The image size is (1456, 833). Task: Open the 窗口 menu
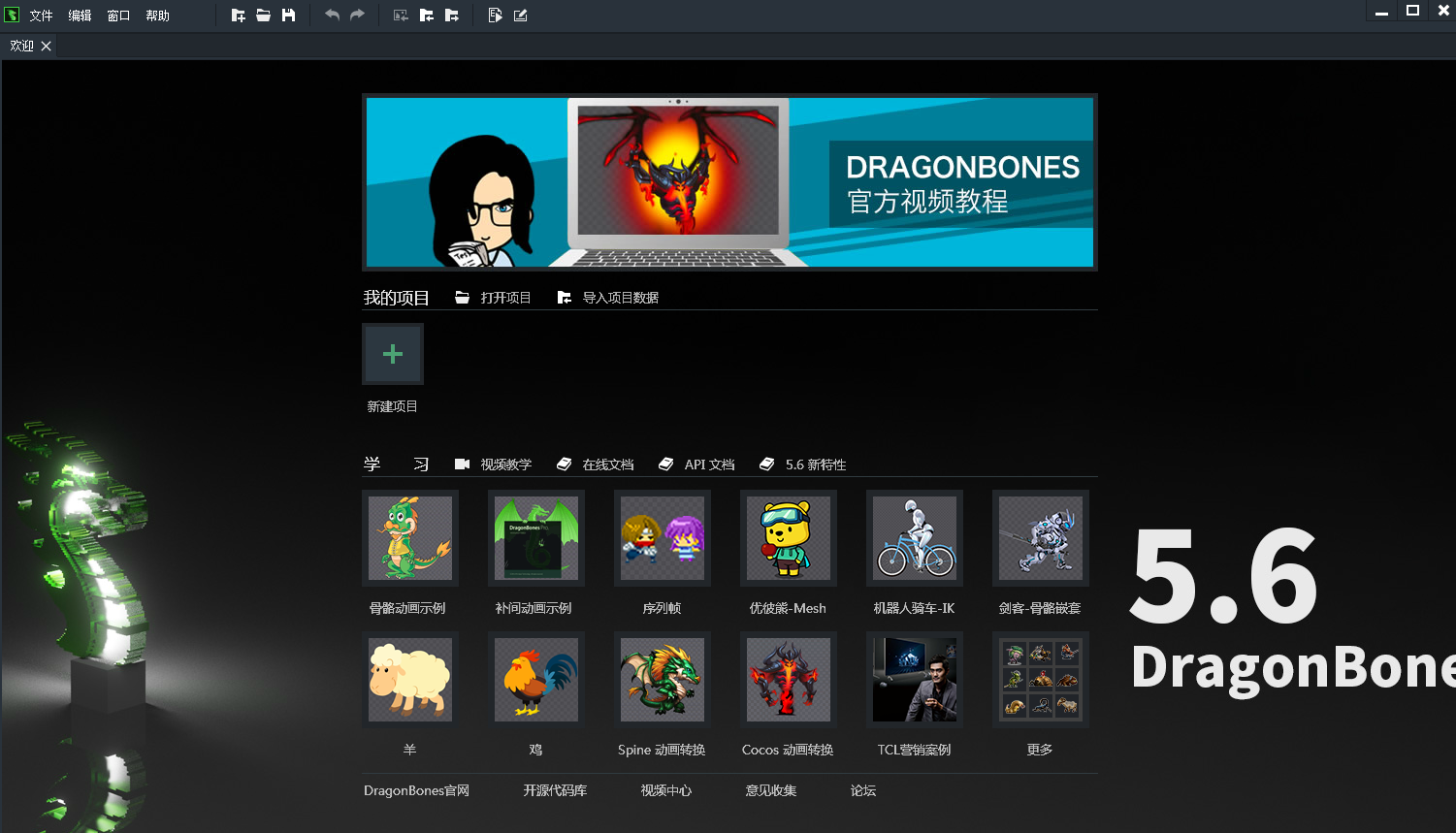coord(118,16)
